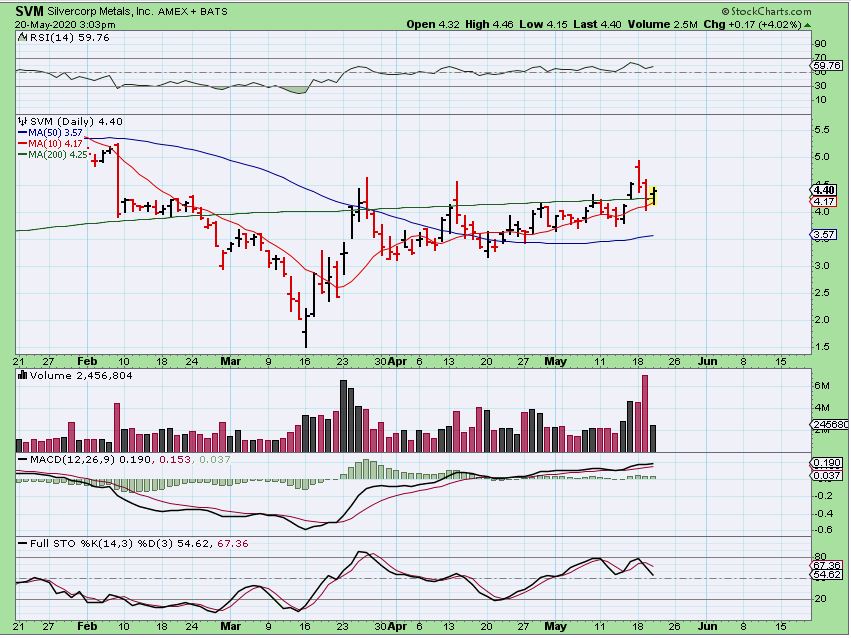Click the 6M label on volume axis
This screenshot has width=851, height=638.
click(x=822, y=386)
